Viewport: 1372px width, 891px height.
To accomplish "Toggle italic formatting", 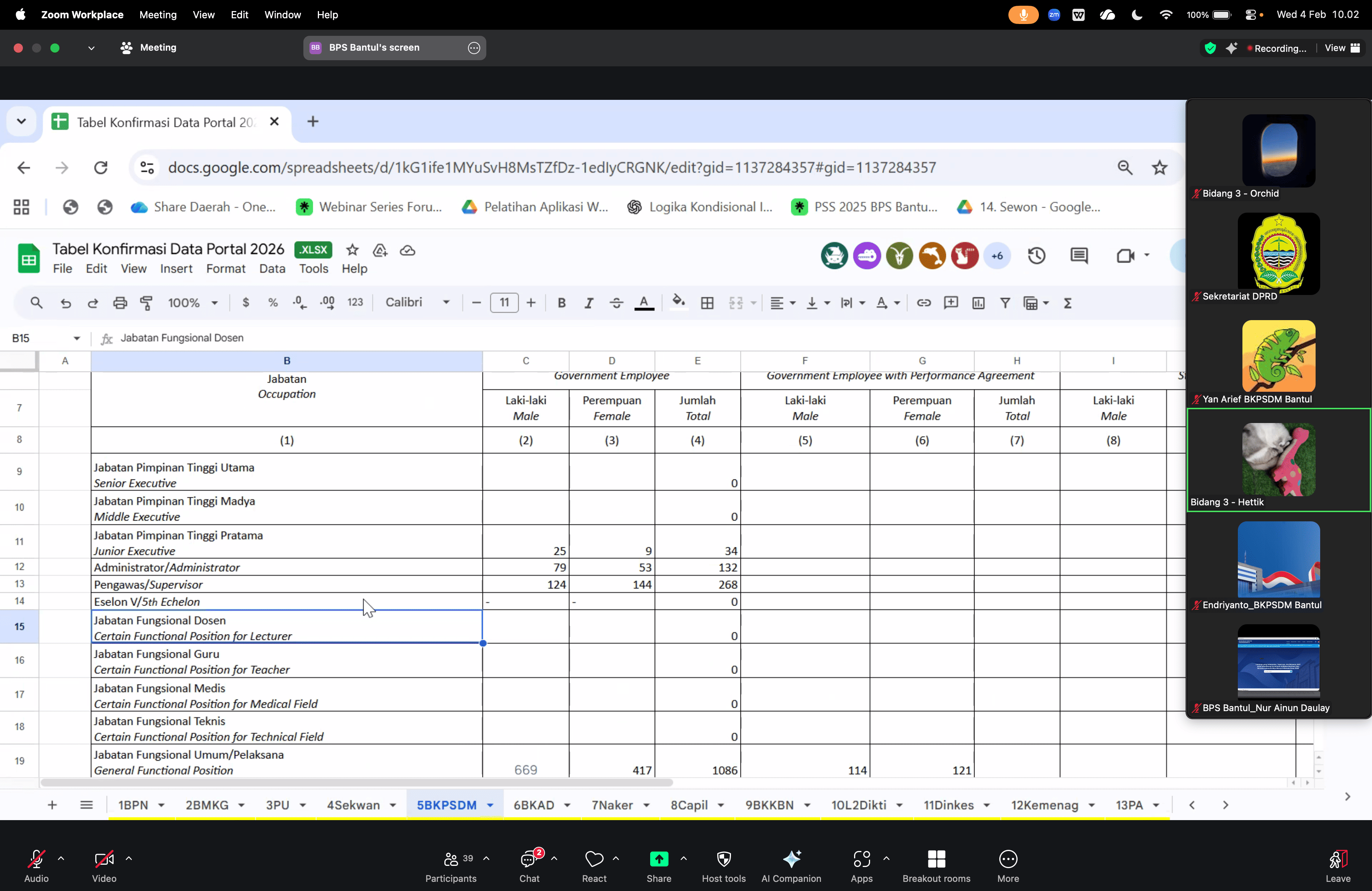I will (x=588, y=303).
